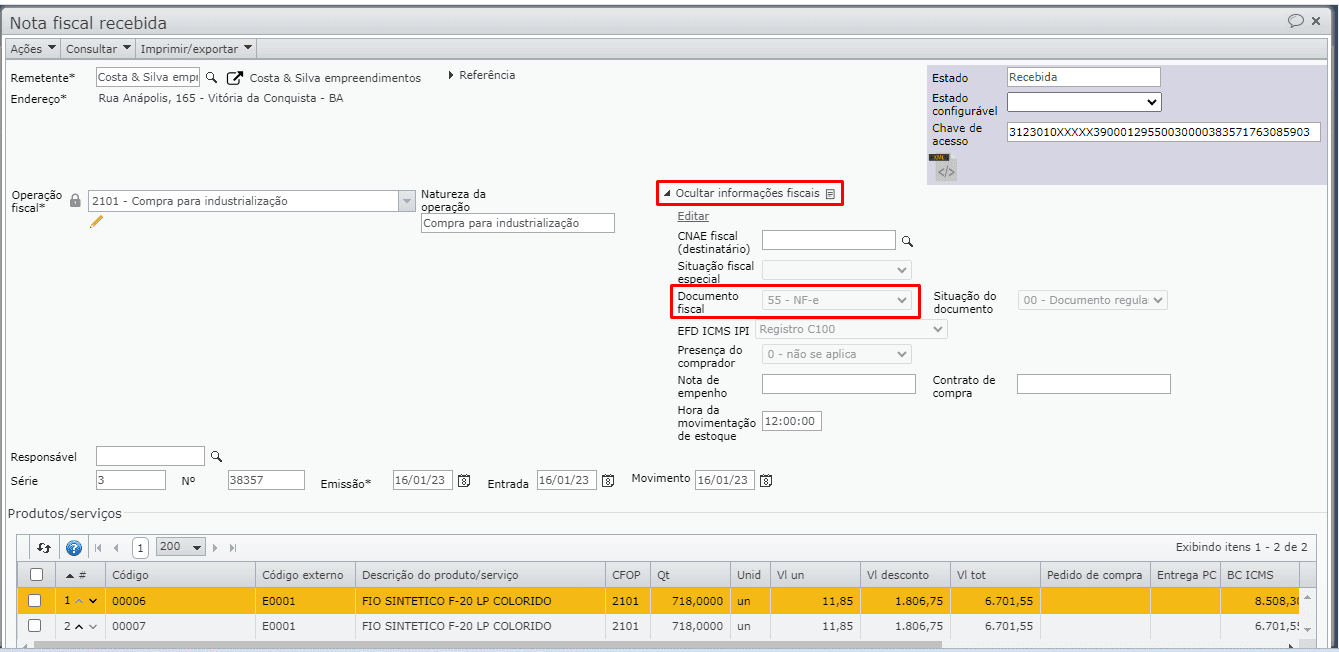Click the CNAE fiscal input field
Screen dimensions: 1339x652
coord(829,240)
